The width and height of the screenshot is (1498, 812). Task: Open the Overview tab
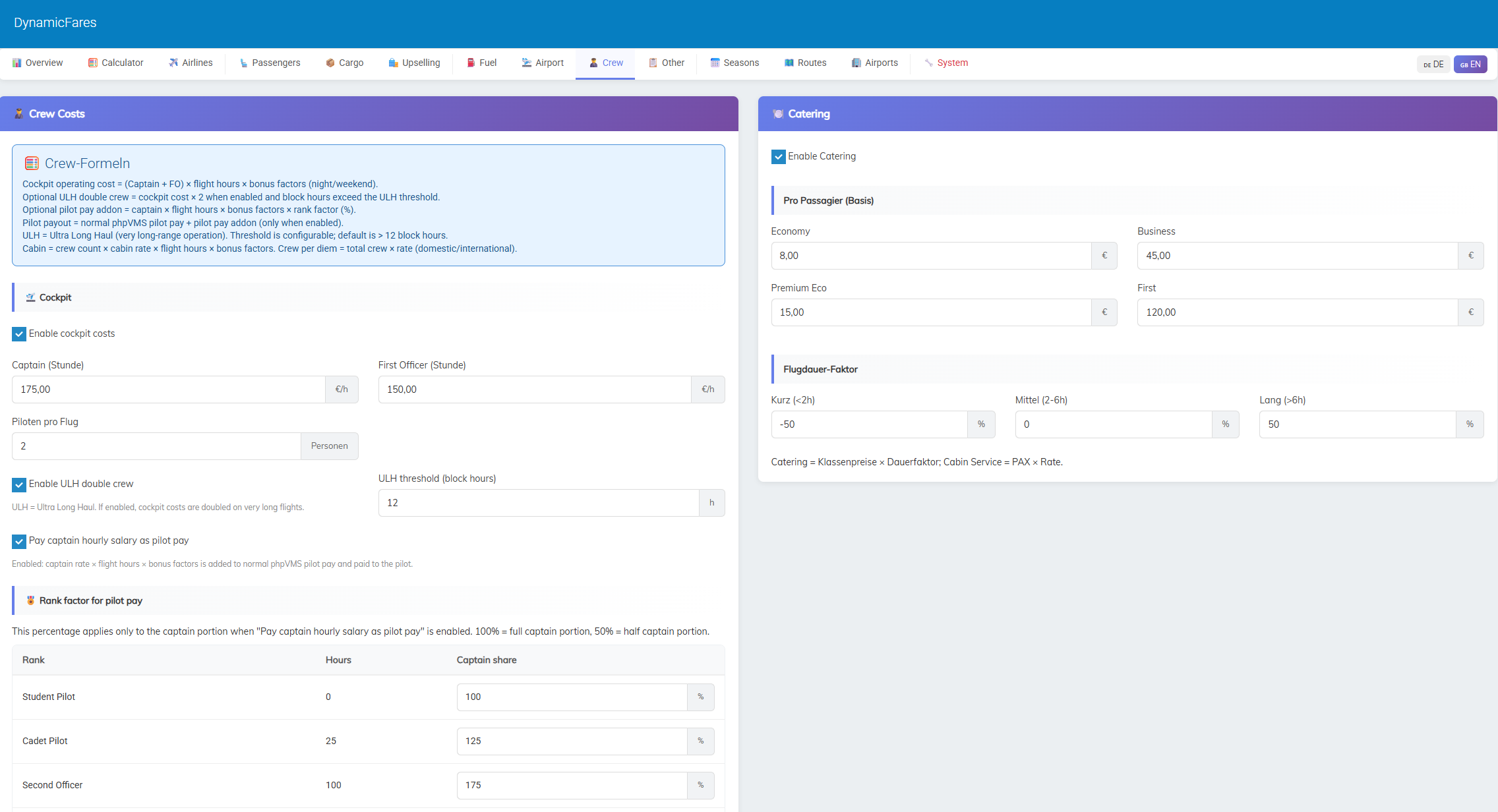coord(38,63)
